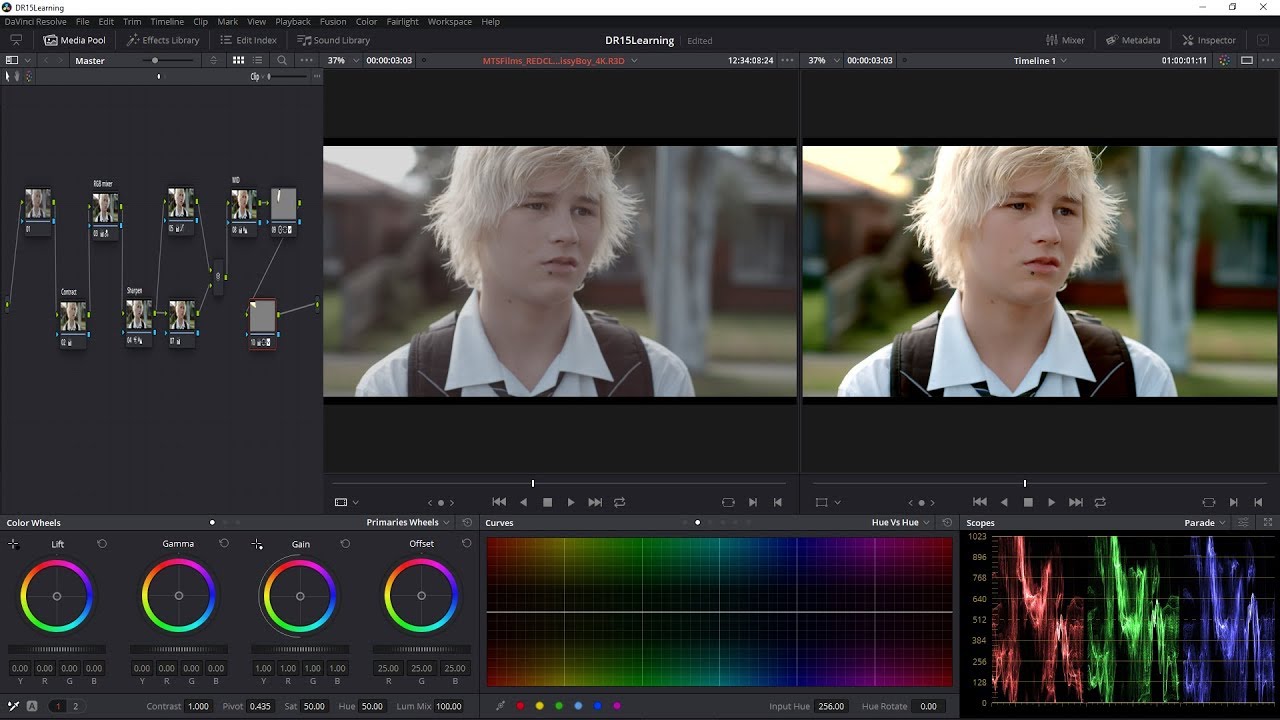Open the Inspector panel

[x=1209, y=40]
